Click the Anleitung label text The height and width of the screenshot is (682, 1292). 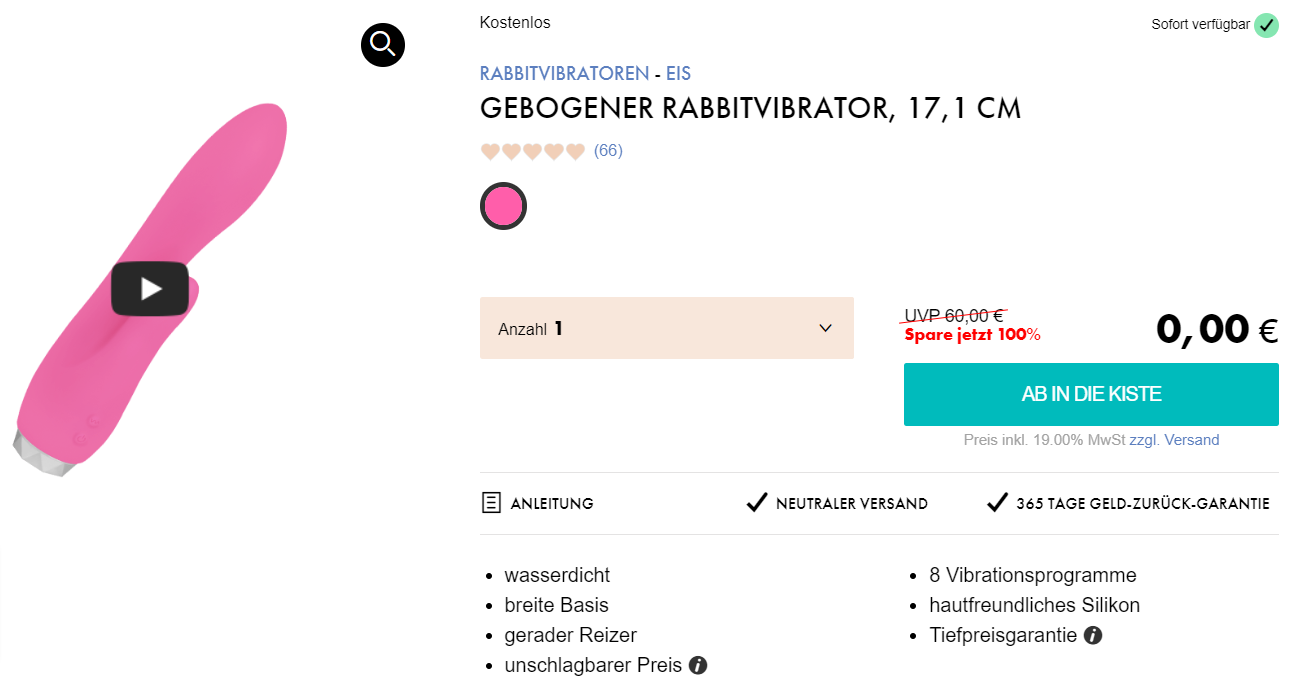pyautogui.click(x=552, y=504)
